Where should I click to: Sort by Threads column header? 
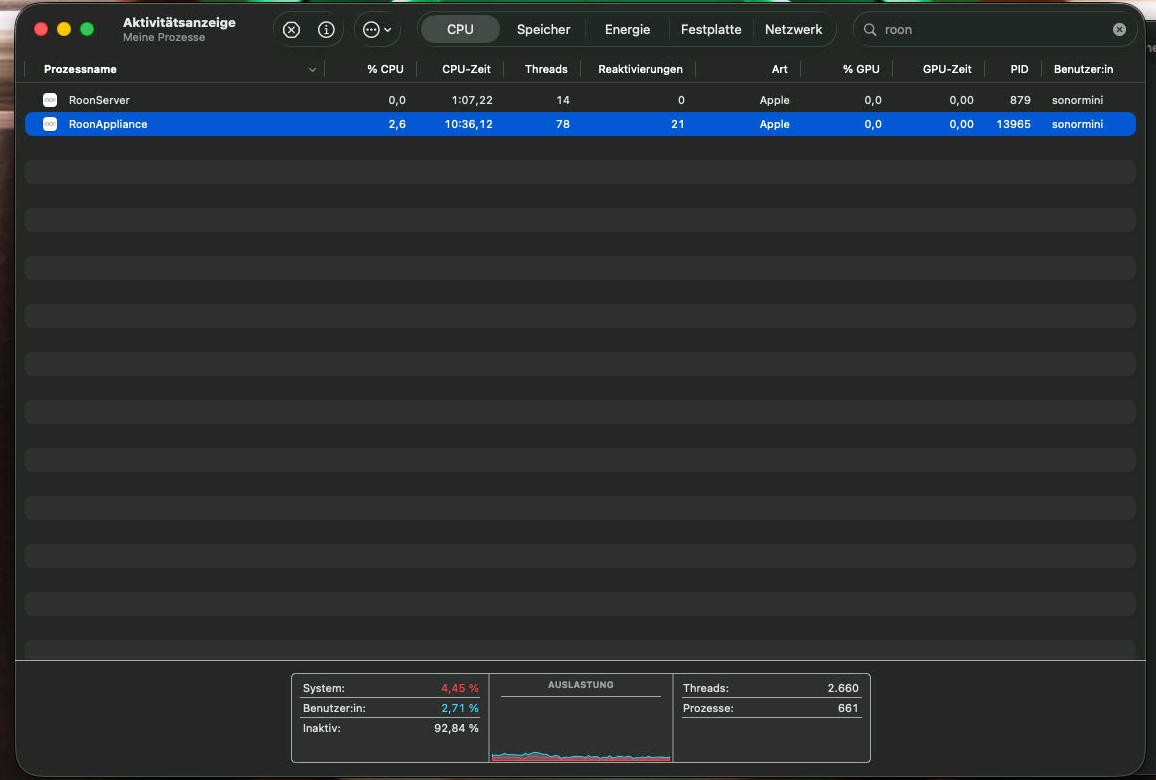click(546, 69)
